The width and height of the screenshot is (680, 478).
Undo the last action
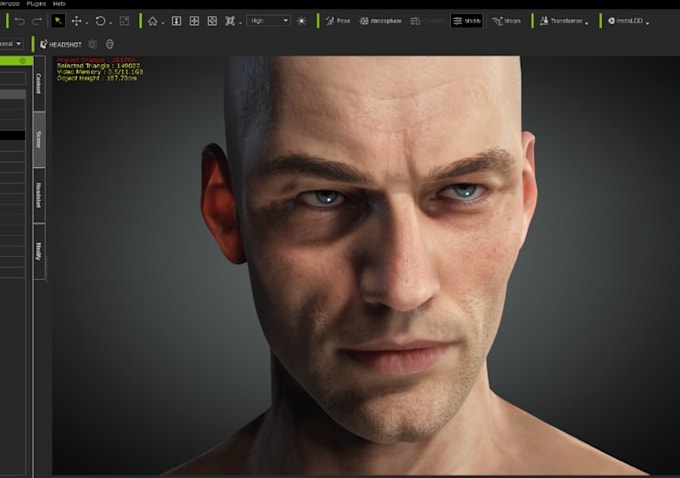[x=20, y=21]
